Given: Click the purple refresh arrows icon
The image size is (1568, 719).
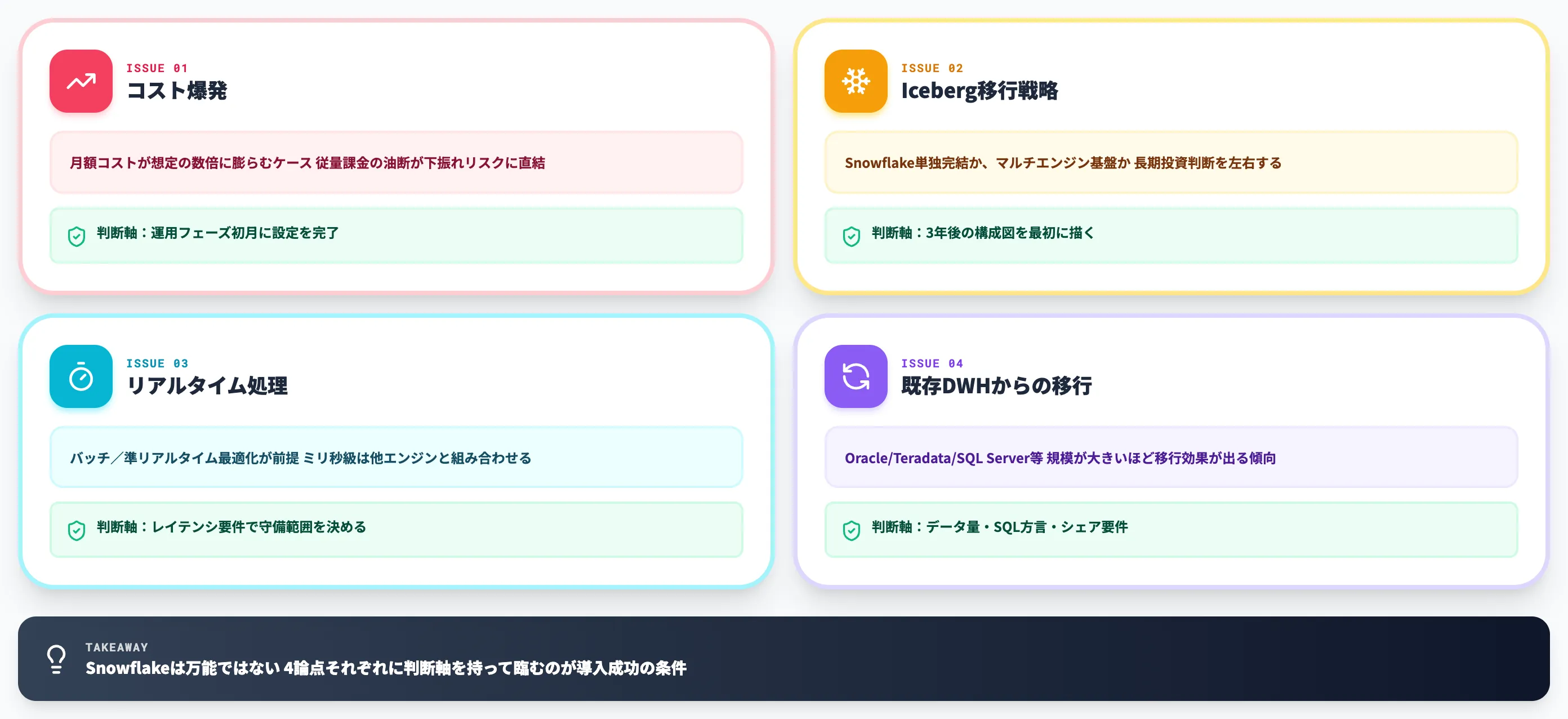Looking at the screenshot, I should click(856, 376).
